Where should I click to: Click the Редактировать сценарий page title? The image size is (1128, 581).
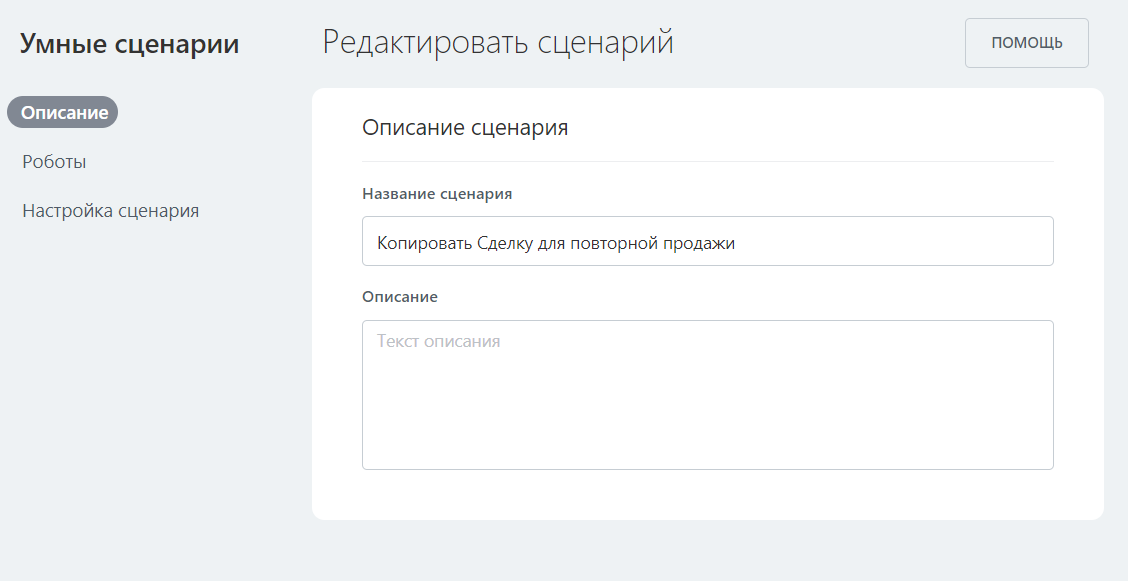pos(498,43)
